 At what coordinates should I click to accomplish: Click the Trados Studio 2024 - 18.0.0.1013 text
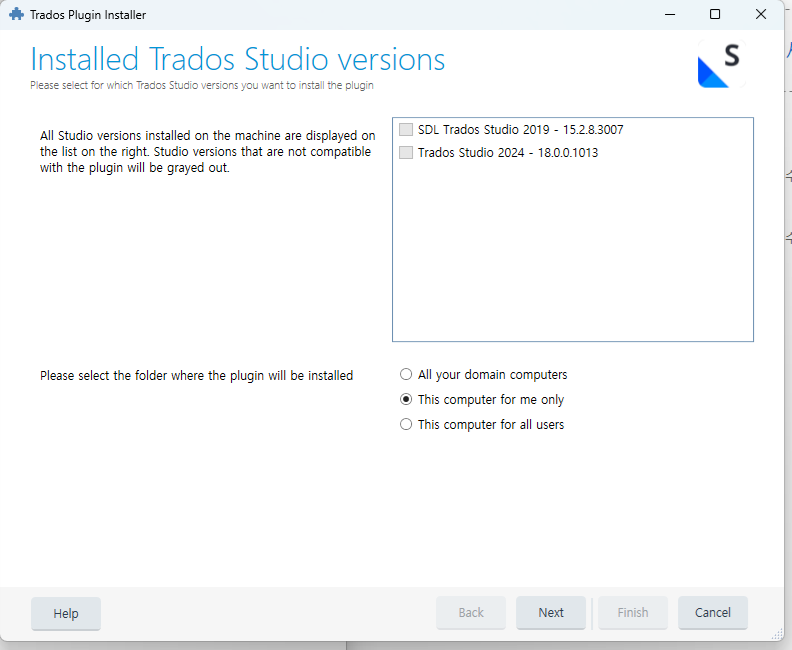pyautogui.click(x=508, y=153)
